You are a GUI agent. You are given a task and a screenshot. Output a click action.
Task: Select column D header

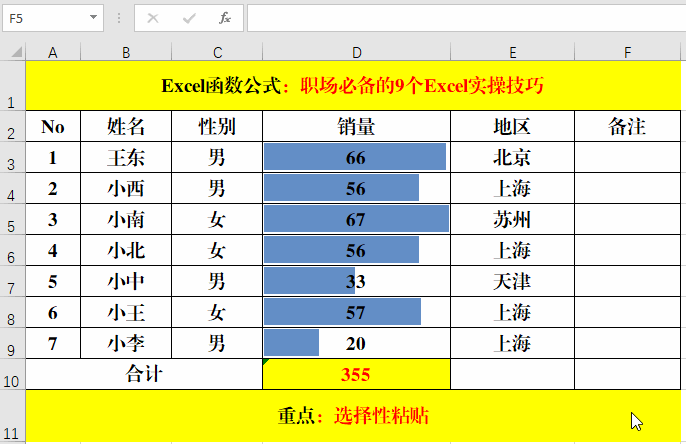(357, 52)
